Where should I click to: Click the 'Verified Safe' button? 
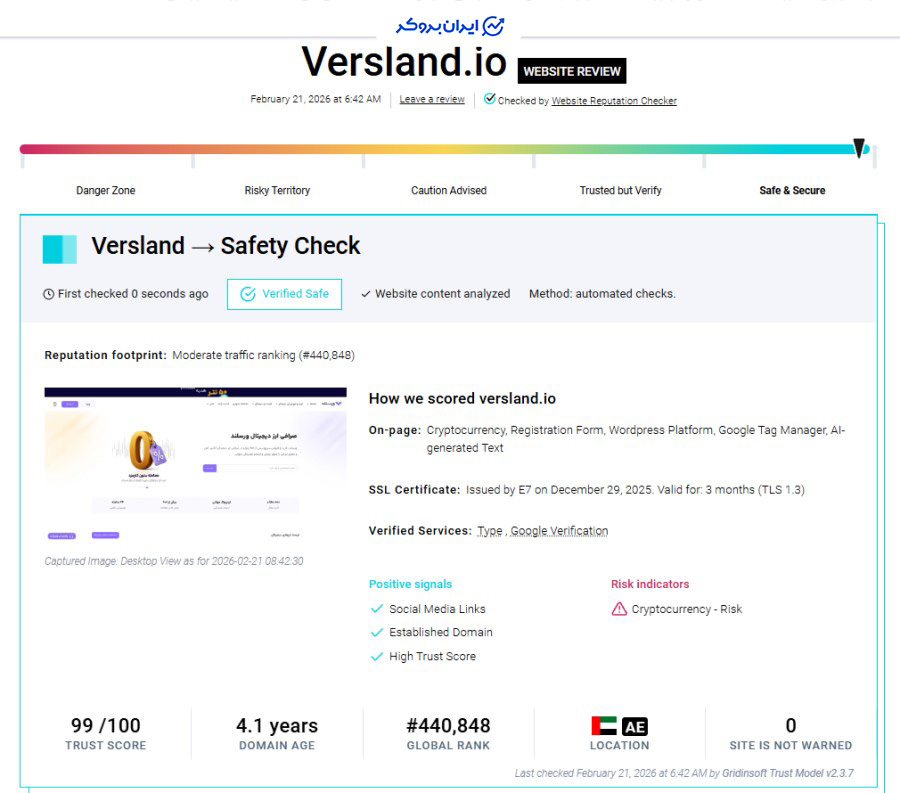[x=284, y=294]
